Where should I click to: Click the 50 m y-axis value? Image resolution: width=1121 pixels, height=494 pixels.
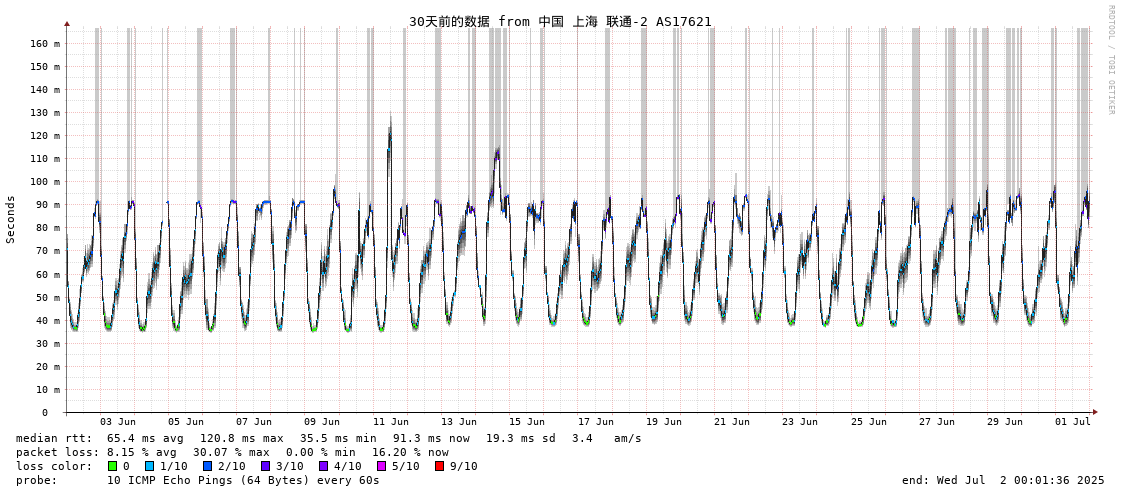[x=48, y=297]
